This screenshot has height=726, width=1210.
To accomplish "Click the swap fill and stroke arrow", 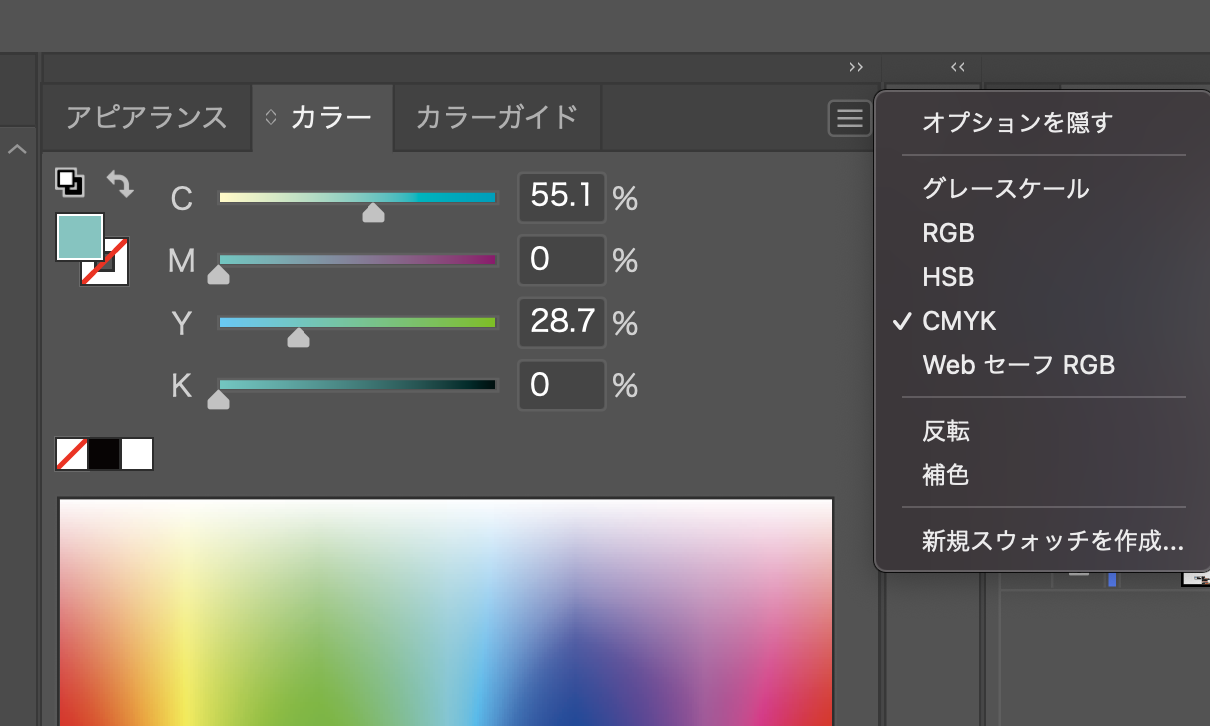I will point(120,183).
